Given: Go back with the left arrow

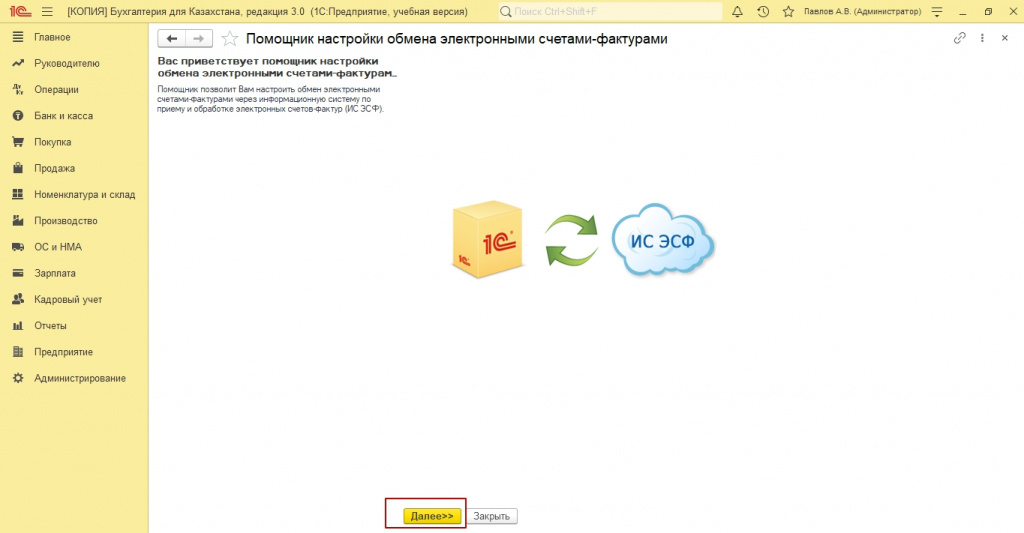Looking at the screenshot, I should tap(171, 39).
